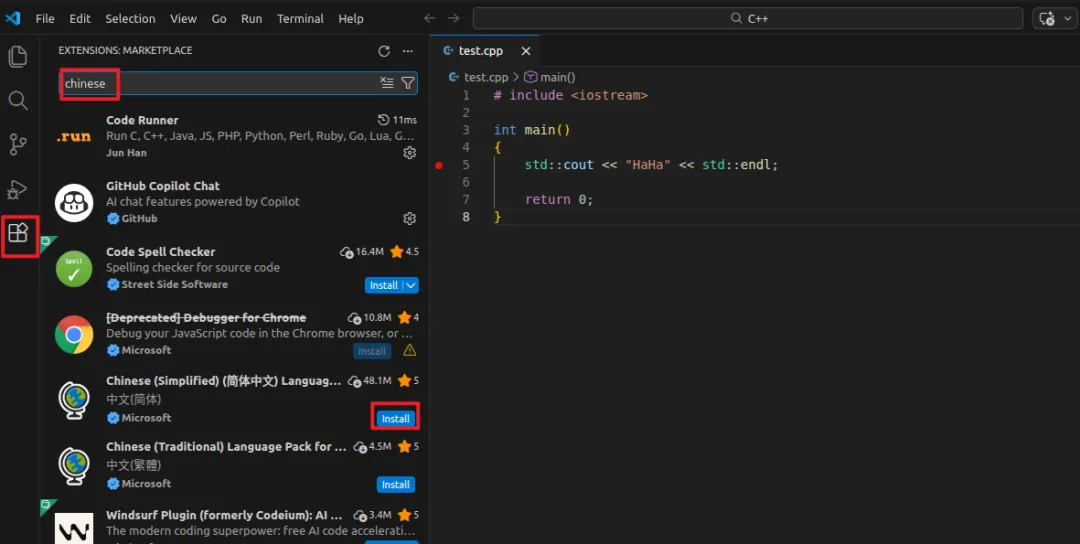Open the extensions panel more actions menu

point(408,51)
